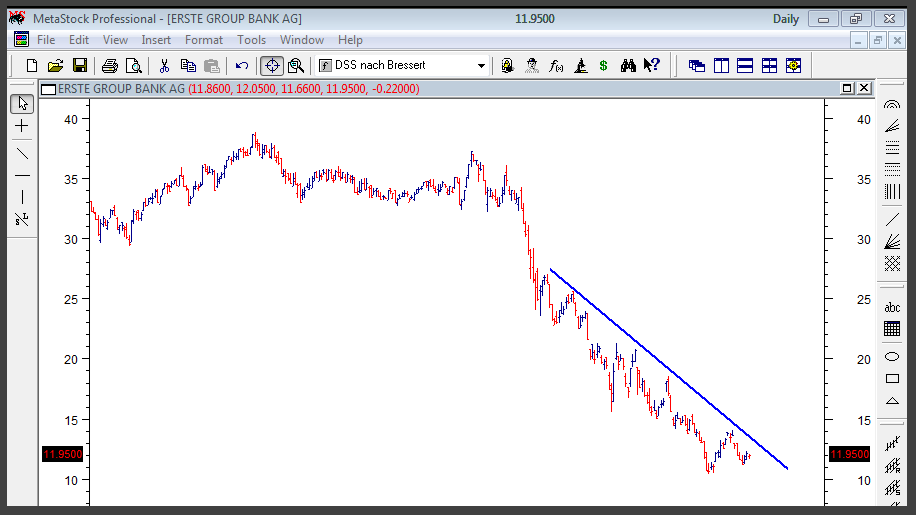
Task: Click the New document icon
Action: click(x=32, y=65)
